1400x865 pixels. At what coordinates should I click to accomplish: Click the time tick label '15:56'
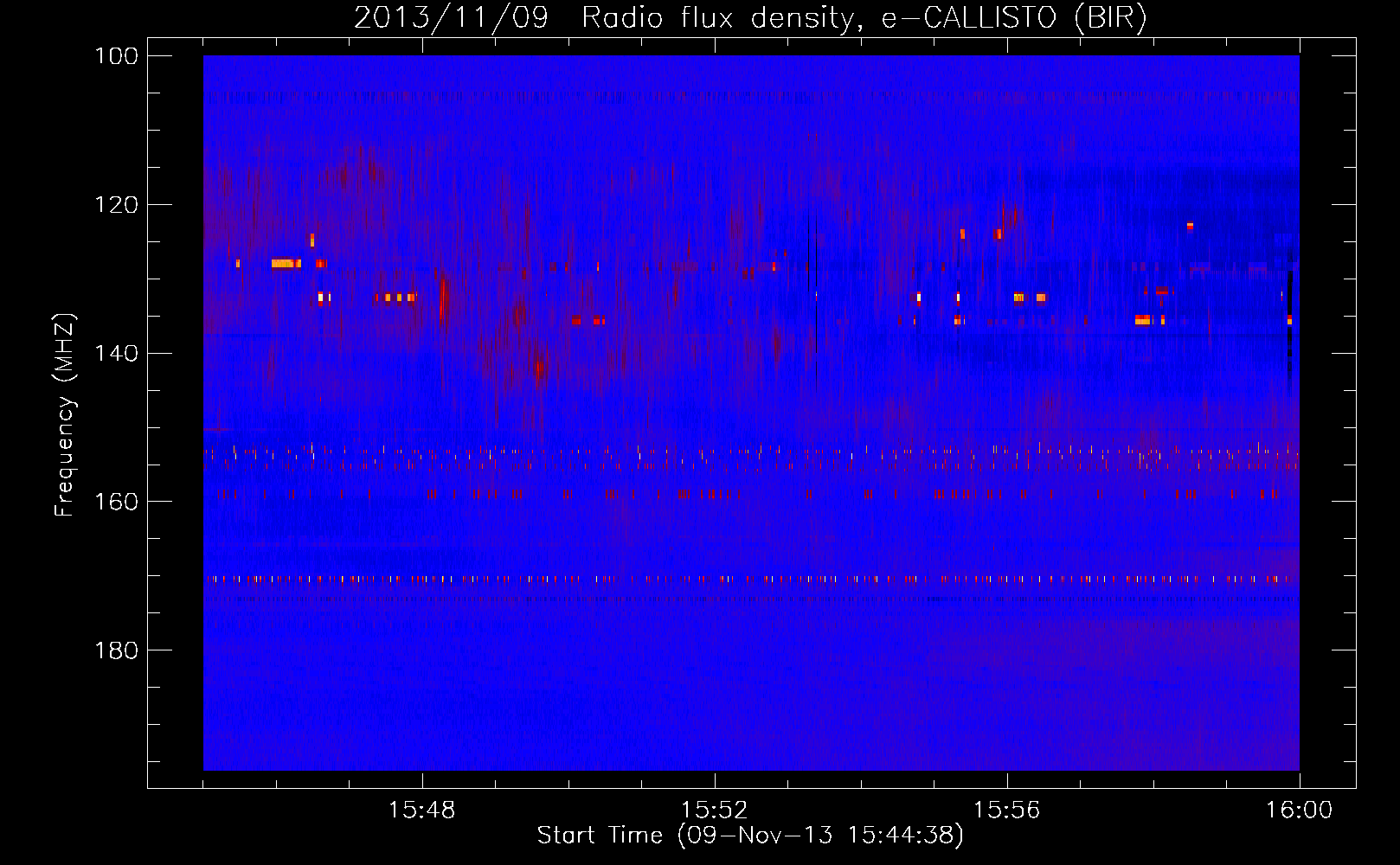coord(1006,811)
